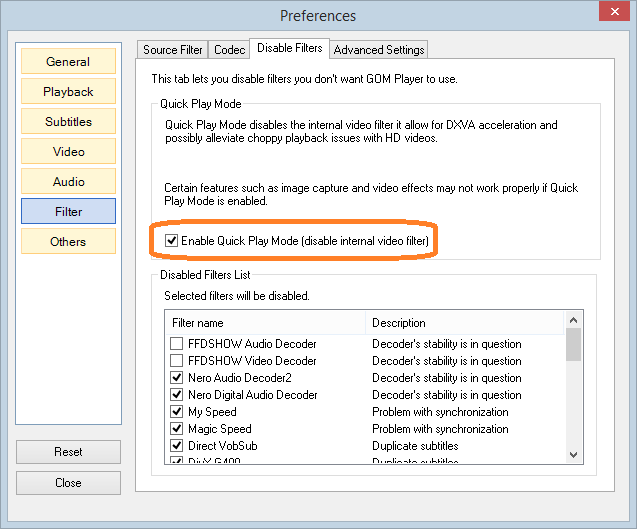This screenshot has height=529, width=637.
Task: Open the General preferences section
Action: coord(68,61)
